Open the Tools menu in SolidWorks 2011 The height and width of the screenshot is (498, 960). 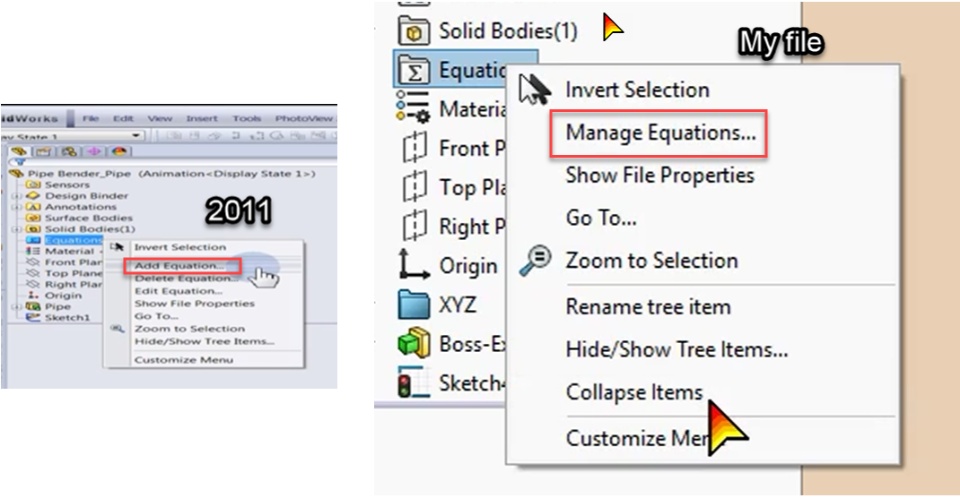tap(246, 118)
